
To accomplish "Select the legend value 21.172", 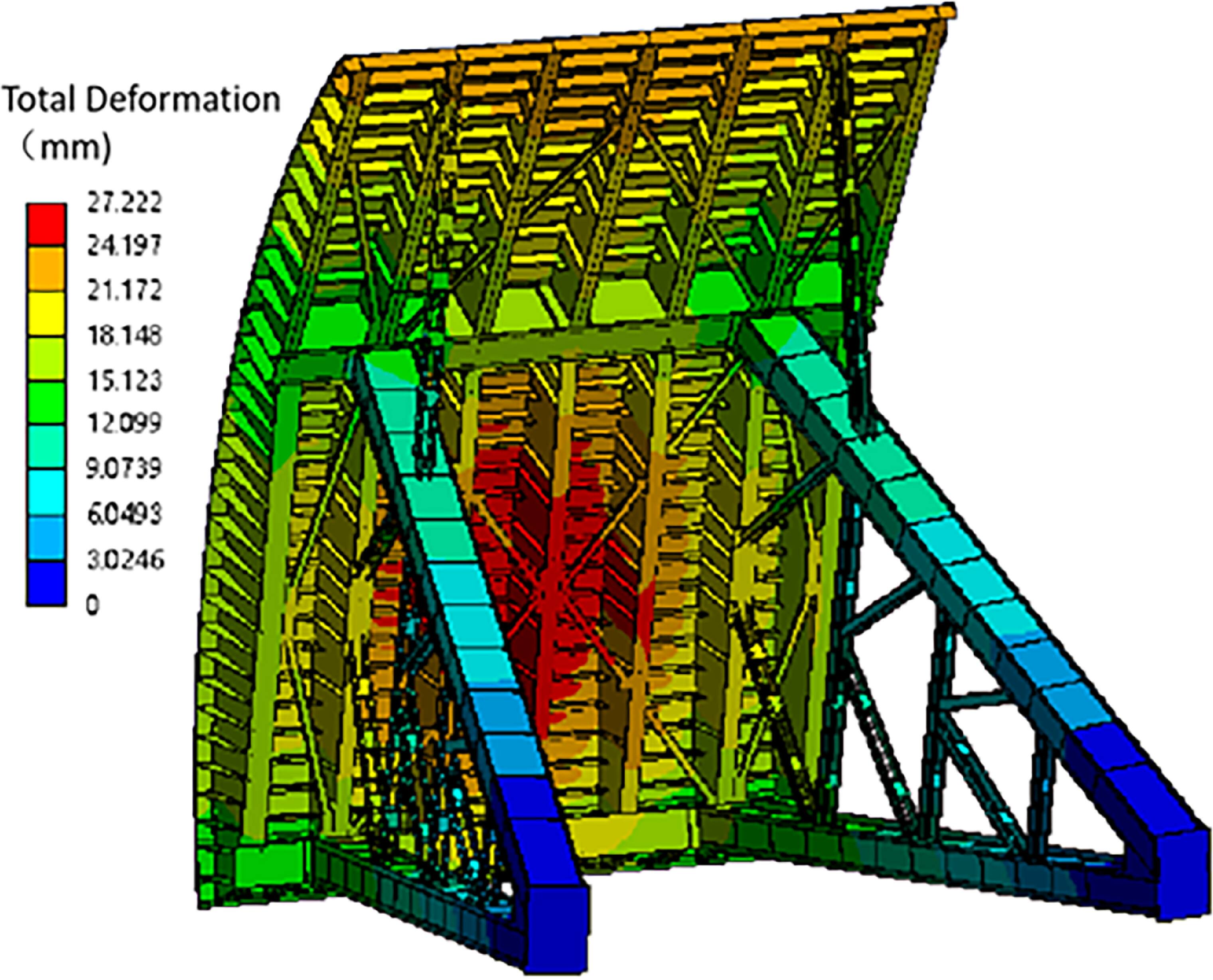I will click(124, 291).
